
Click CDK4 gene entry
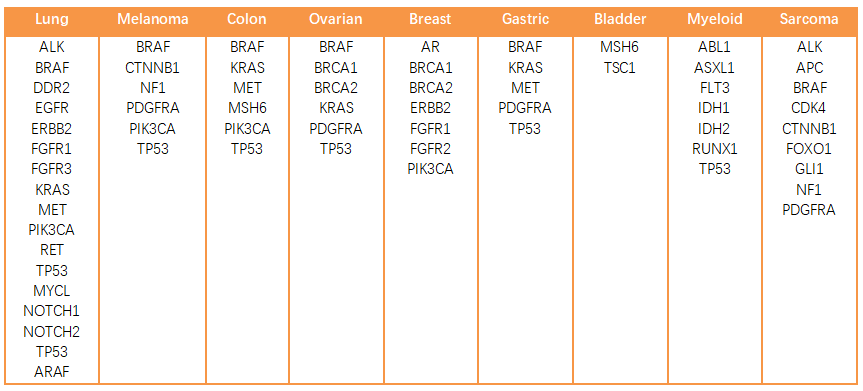coord(809,108)
